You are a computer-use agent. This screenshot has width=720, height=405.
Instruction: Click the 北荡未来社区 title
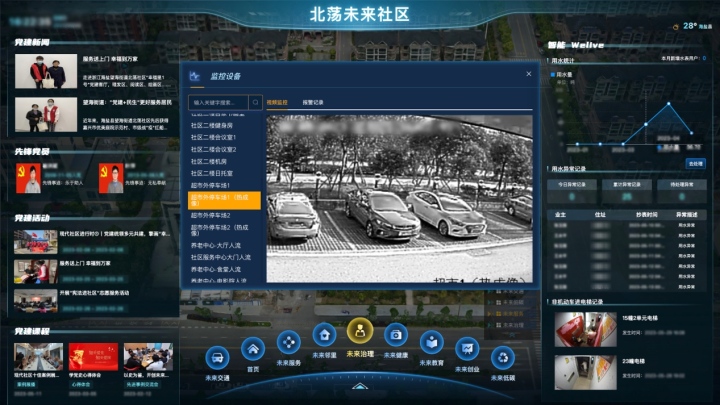(x=360, y=14)
